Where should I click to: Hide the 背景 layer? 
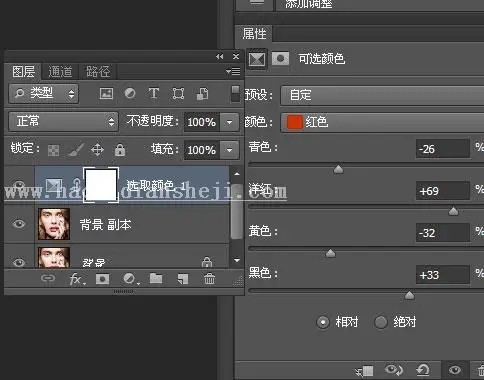[x=19, y=262]
